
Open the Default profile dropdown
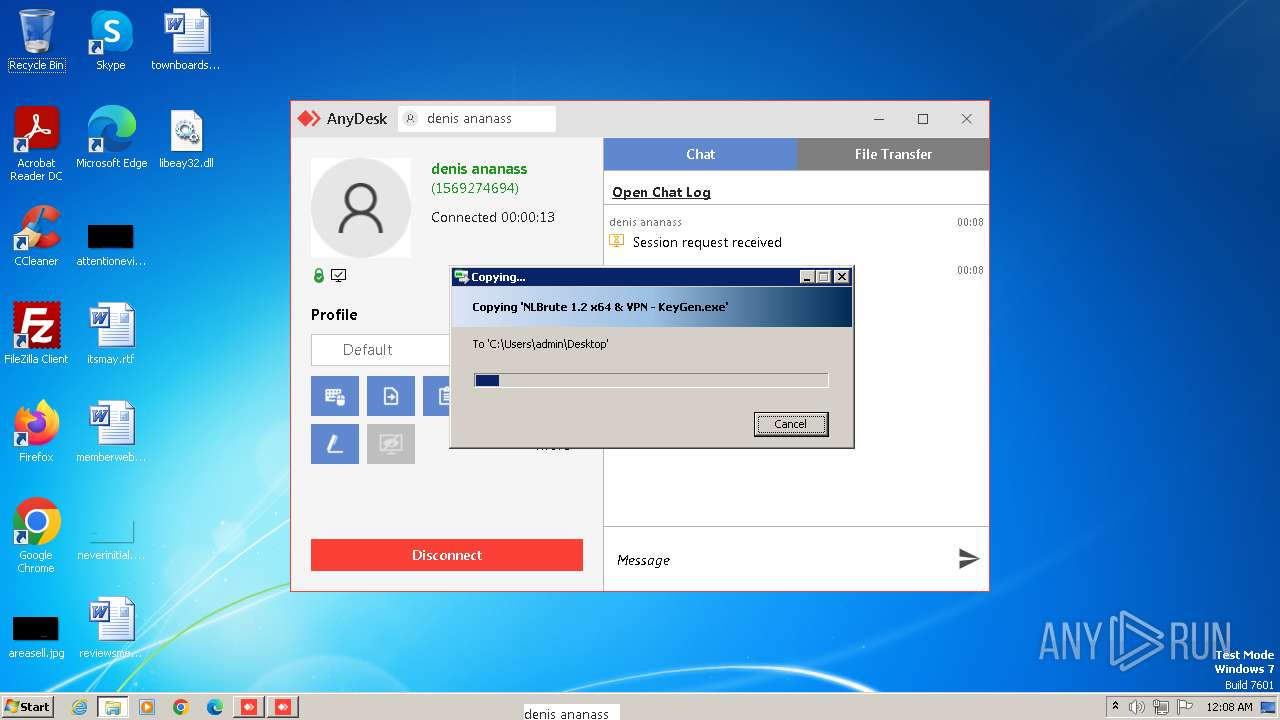click(381, 350)
